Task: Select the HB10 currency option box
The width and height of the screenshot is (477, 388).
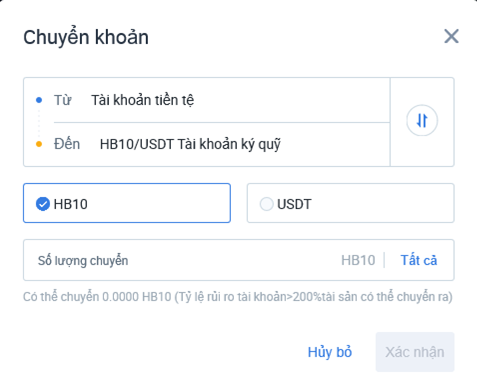Action: pos(127,203)
